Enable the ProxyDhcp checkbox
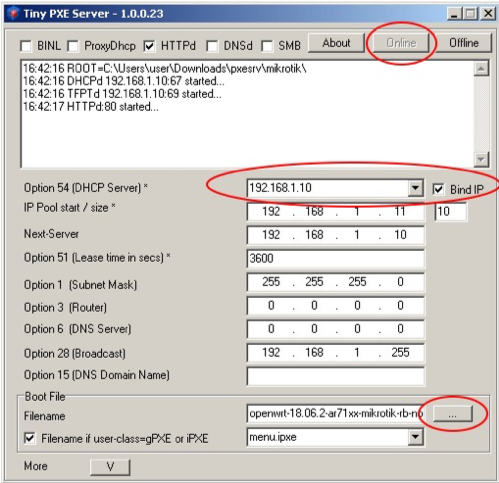The width and height of the screenshot is (499, 483). click(73, 46)
